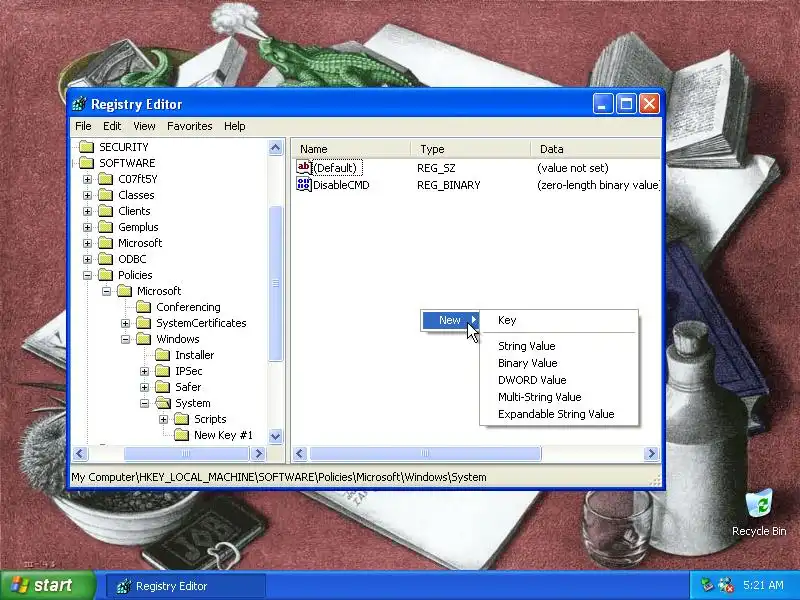Viewport: 800px width, 600px height.
Task: Collapse the Policies key
Action: coord(87,275)
